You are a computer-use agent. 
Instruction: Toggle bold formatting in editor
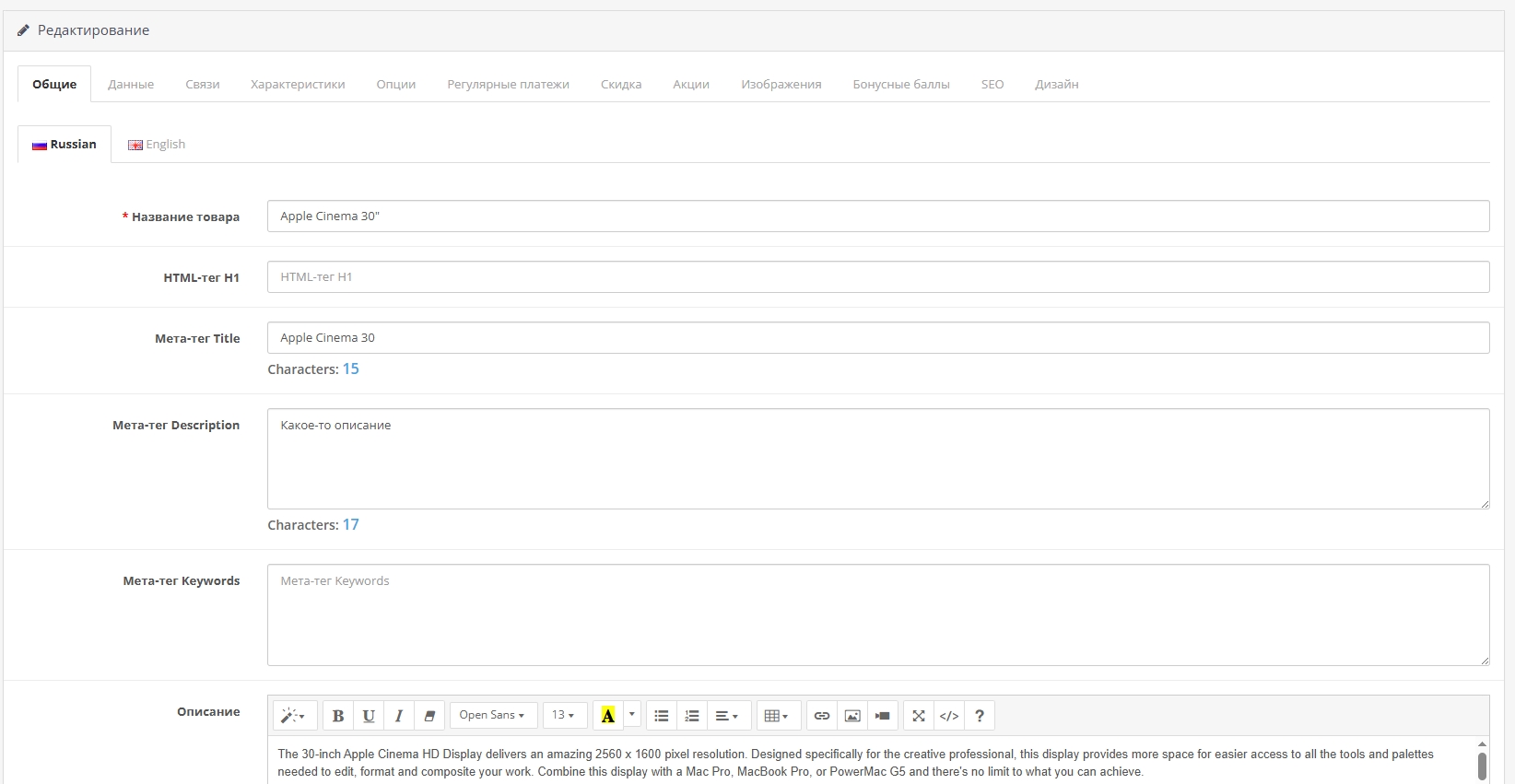pos(338,716)
